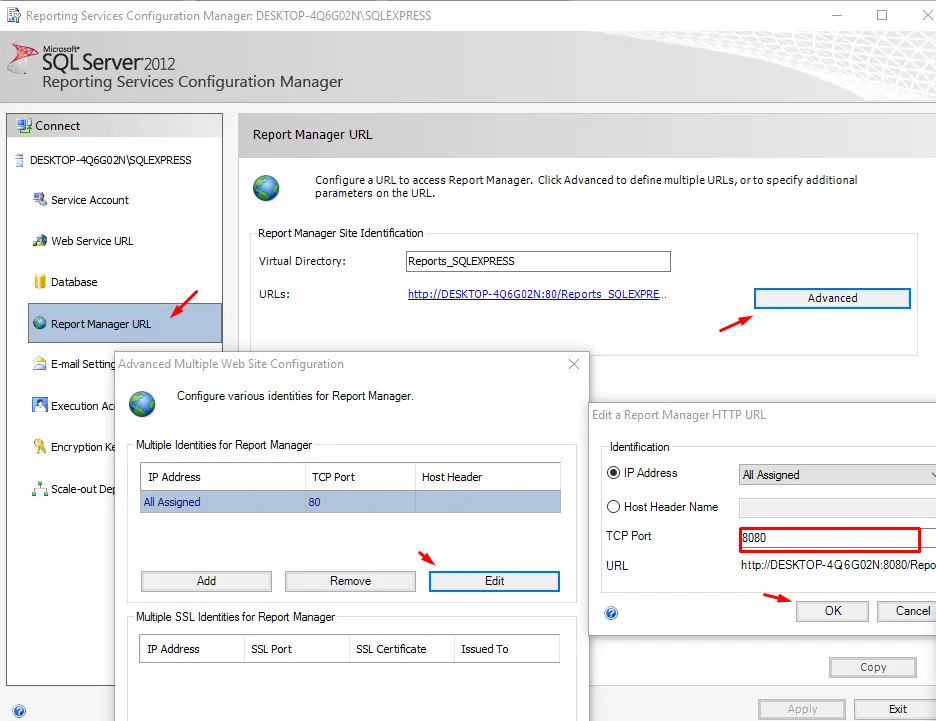The width and height of the screenshot is (936, 721).
Task: Click the Virtual Directory input field
Action: click(538, 261)
